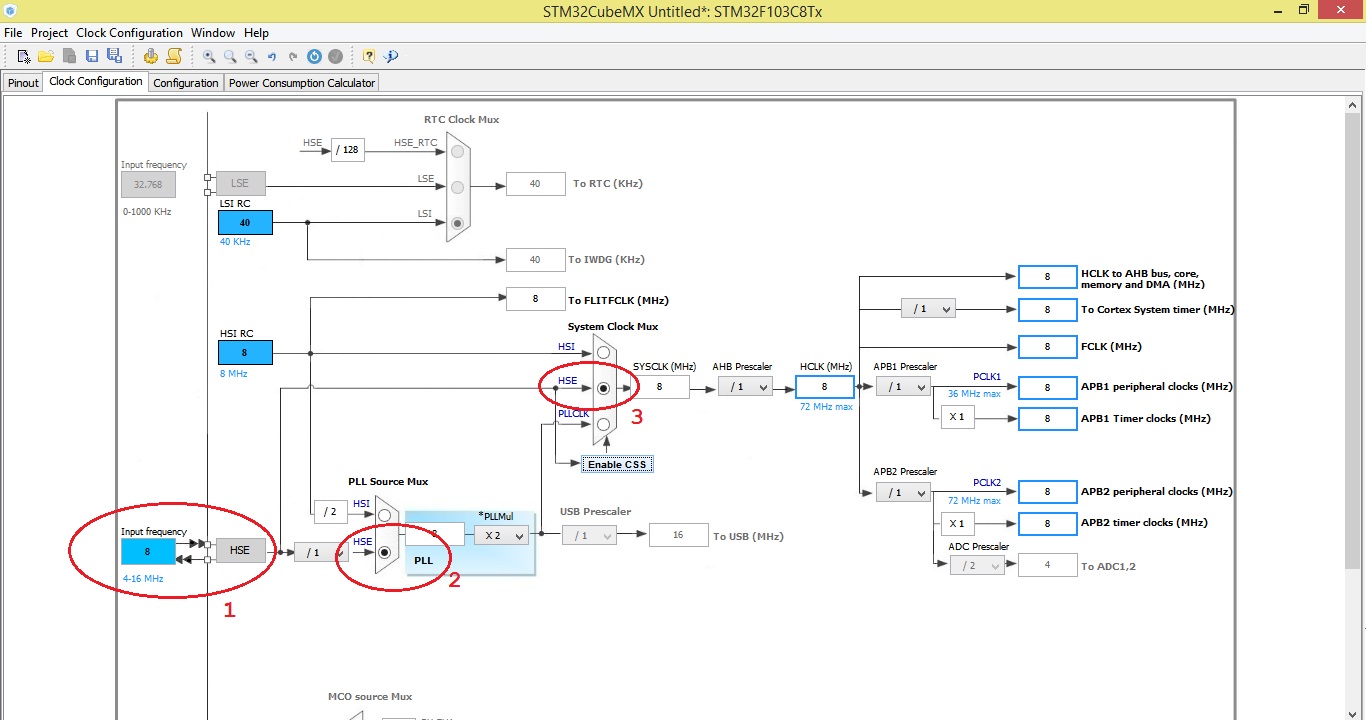The width and height of the screenshot is (1372, 720).
Task: Open the Load Project folder icon
Action: coord(46,56)
